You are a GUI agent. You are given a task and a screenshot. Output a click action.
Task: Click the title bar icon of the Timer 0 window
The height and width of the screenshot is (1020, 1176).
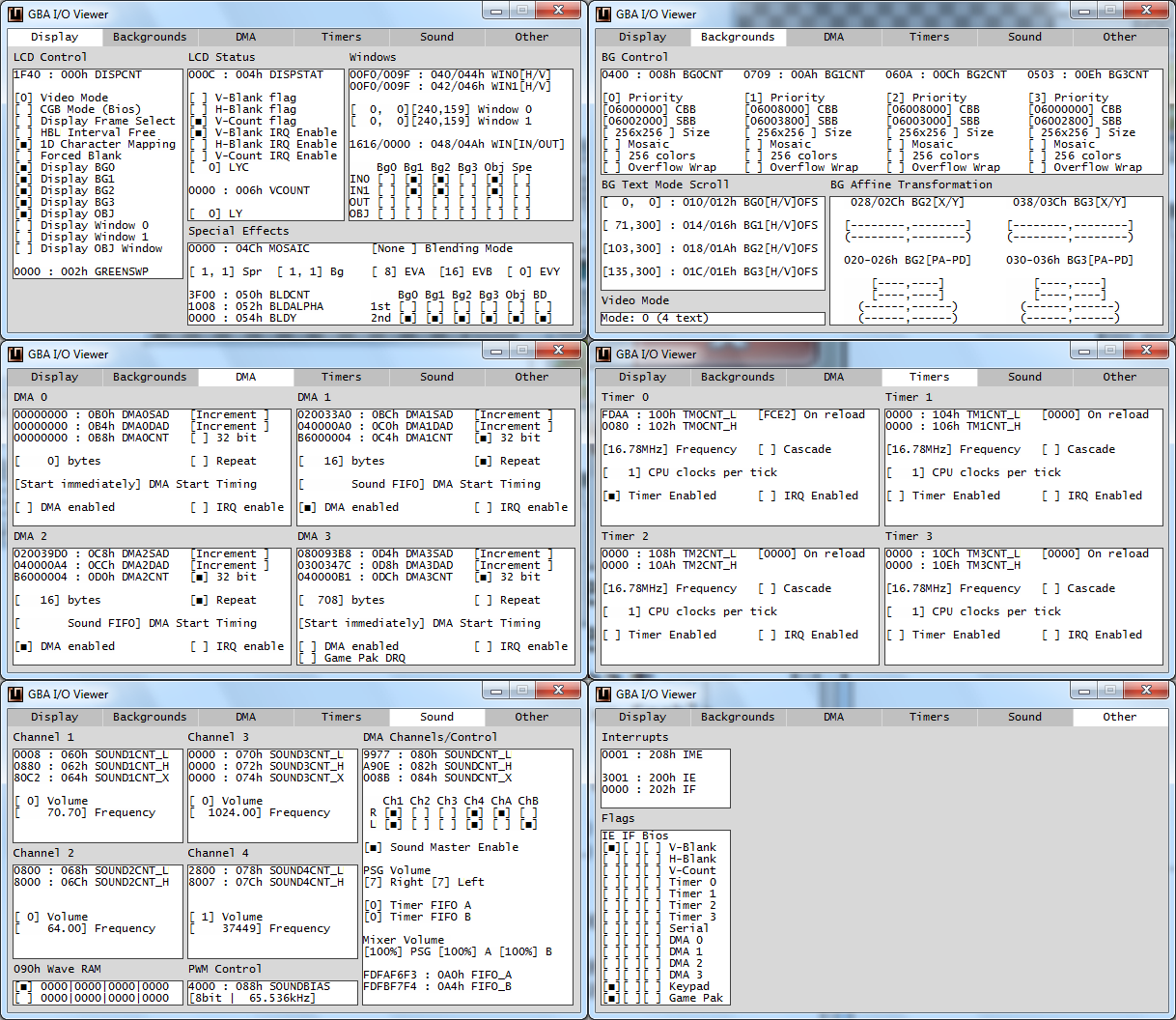[x=603, y=354]
